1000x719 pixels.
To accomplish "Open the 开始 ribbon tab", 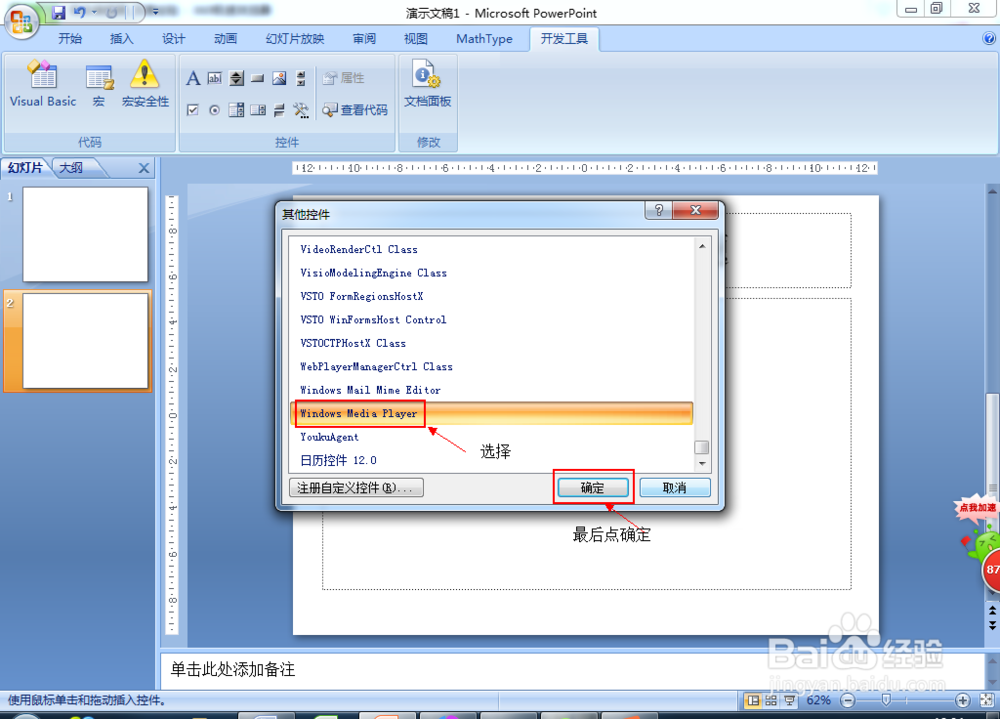I will 70,39.
